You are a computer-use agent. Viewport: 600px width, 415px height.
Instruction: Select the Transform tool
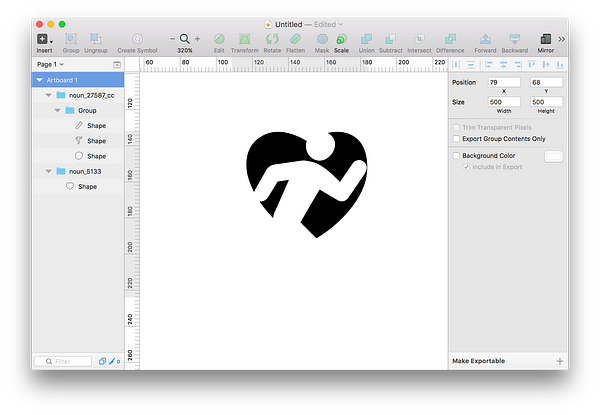coord(245,39)
